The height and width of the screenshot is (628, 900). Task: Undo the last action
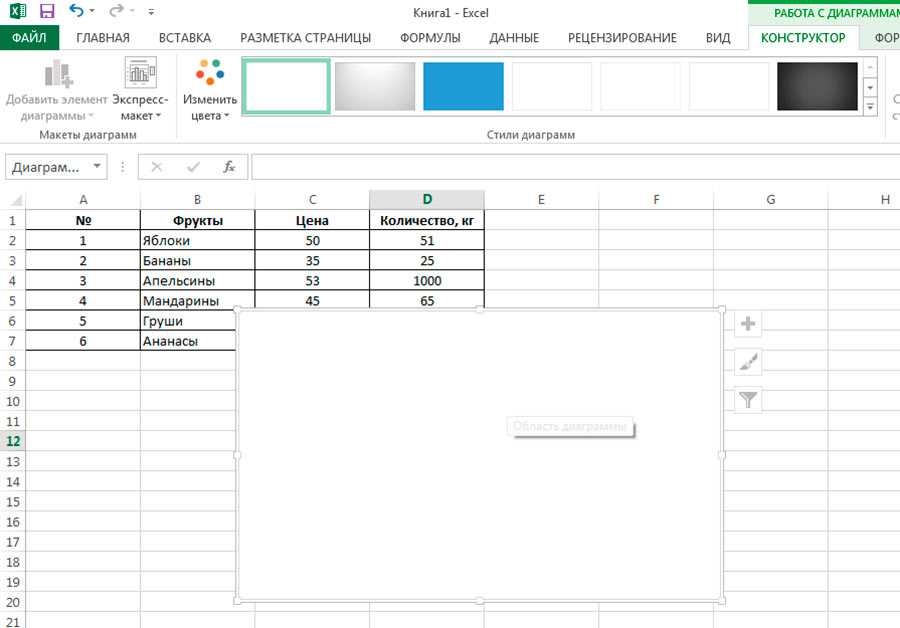point(76,10)
